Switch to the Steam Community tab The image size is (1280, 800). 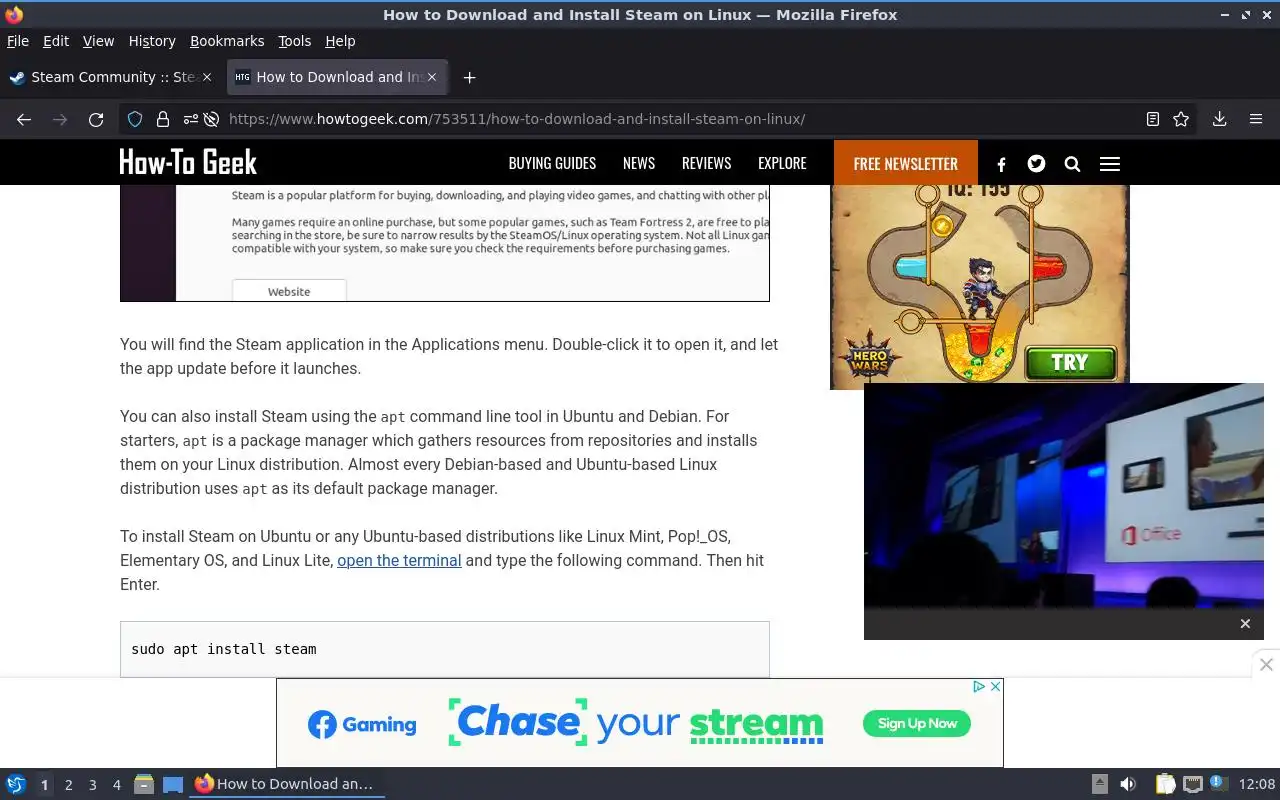tap(110, 77)
